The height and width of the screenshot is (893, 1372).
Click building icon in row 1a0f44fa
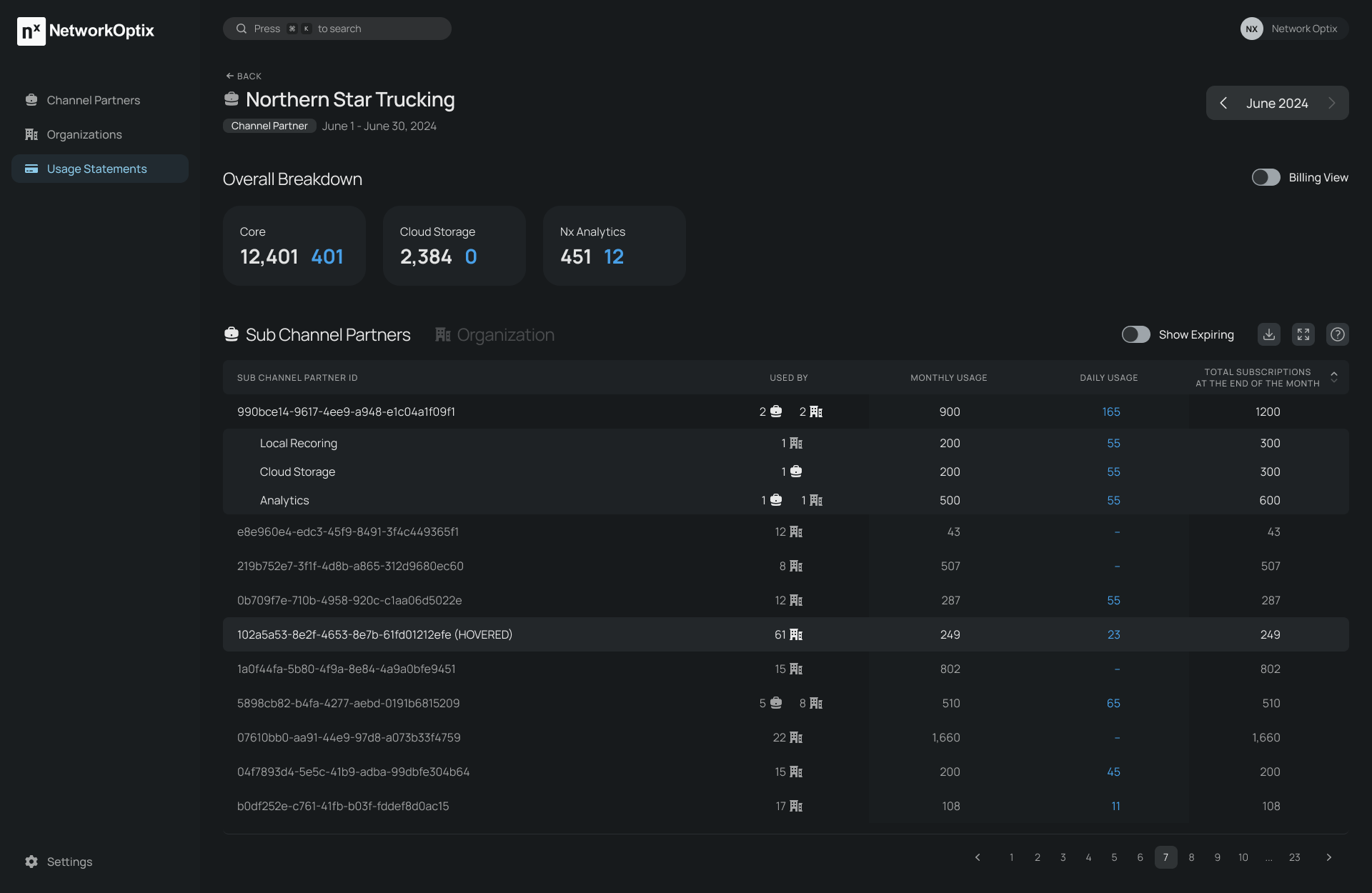(796, 669)
